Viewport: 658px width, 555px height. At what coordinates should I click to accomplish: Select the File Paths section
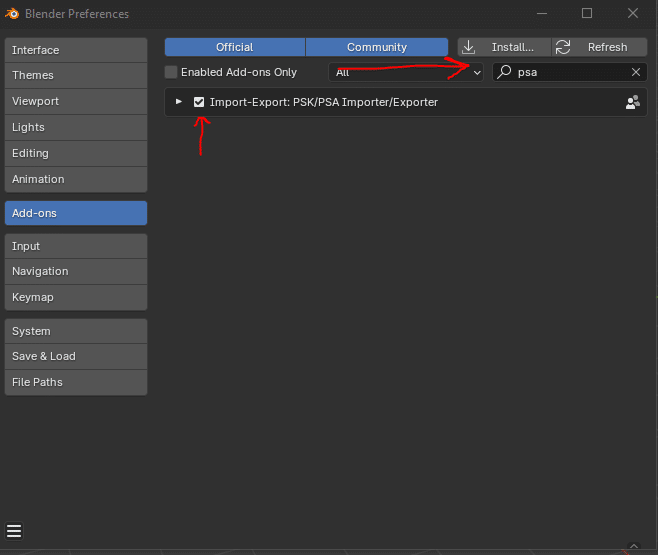click(76, 383)
